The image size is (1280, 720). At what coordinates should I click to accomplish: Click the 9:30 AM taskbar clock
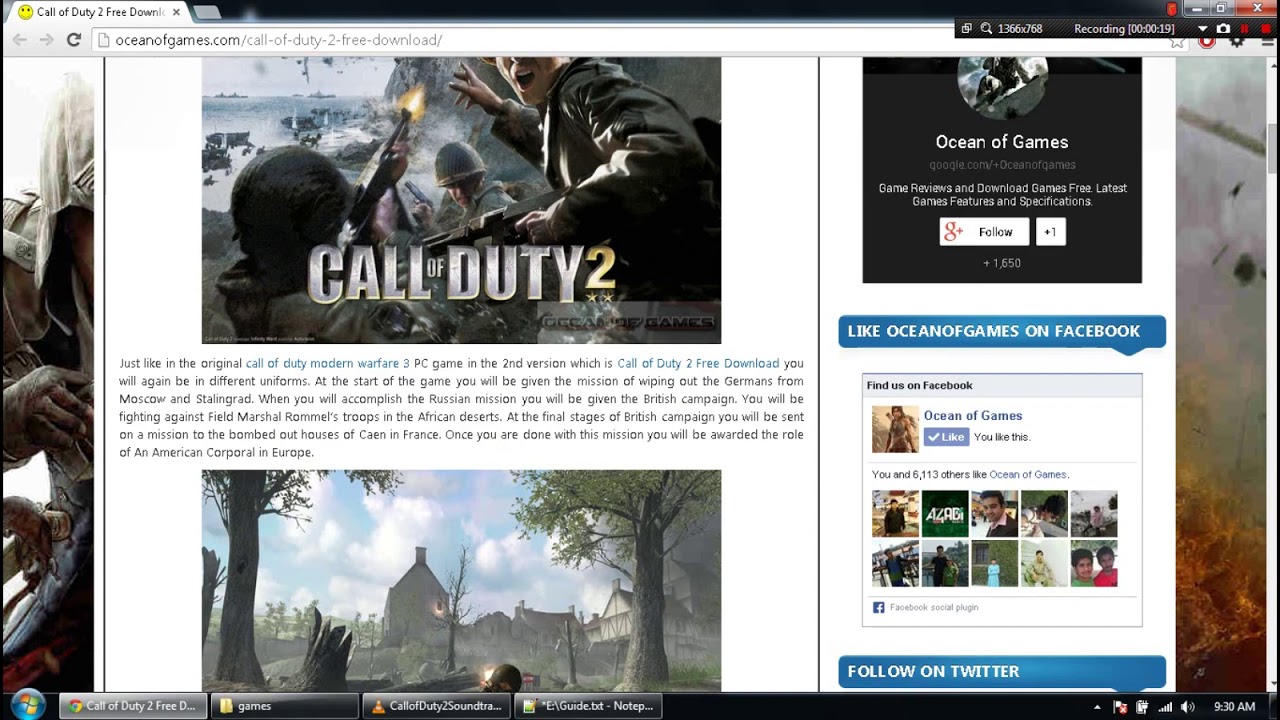(1234, 707)
